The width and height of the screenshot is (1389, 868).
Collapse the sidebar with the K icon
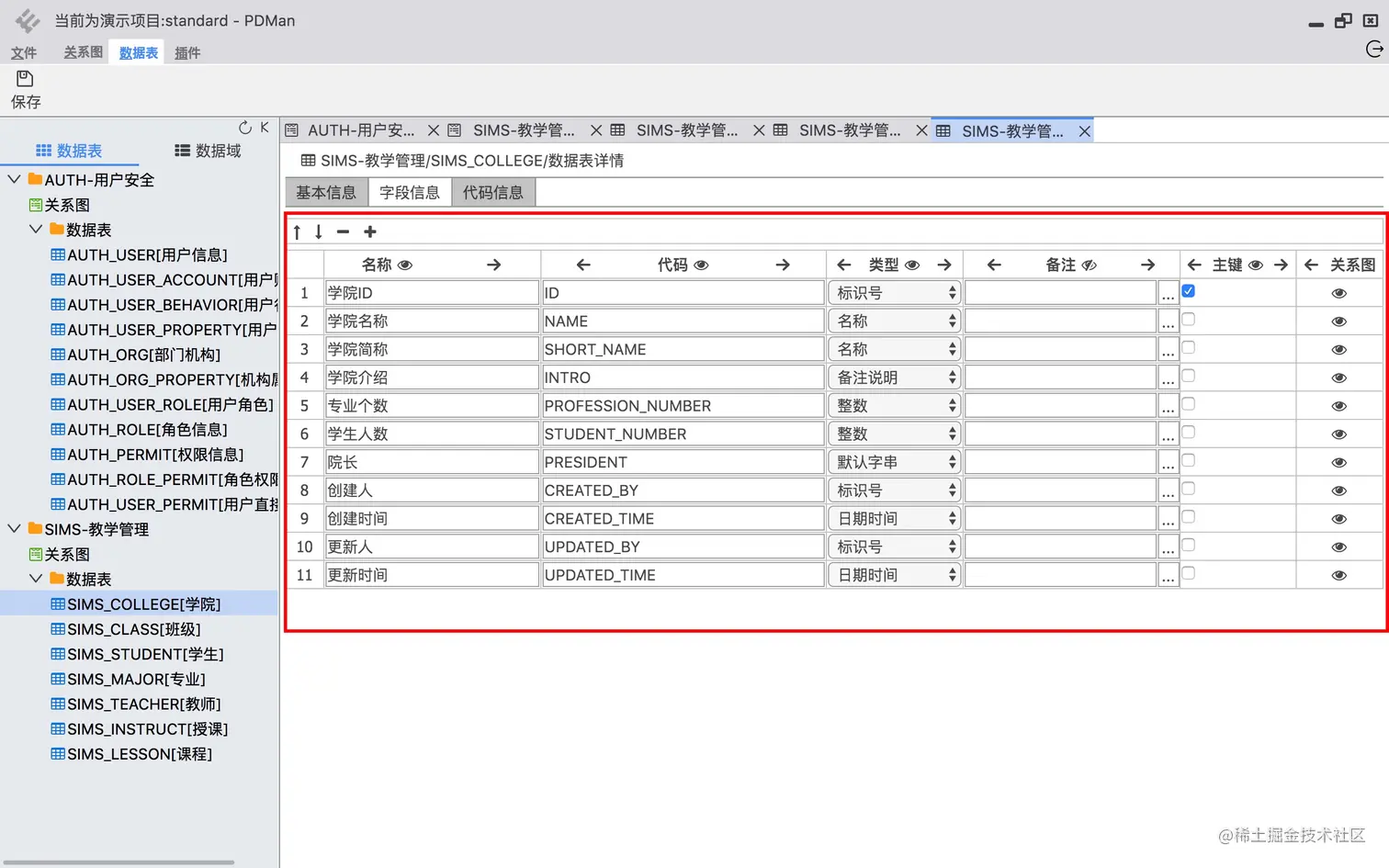265,128
